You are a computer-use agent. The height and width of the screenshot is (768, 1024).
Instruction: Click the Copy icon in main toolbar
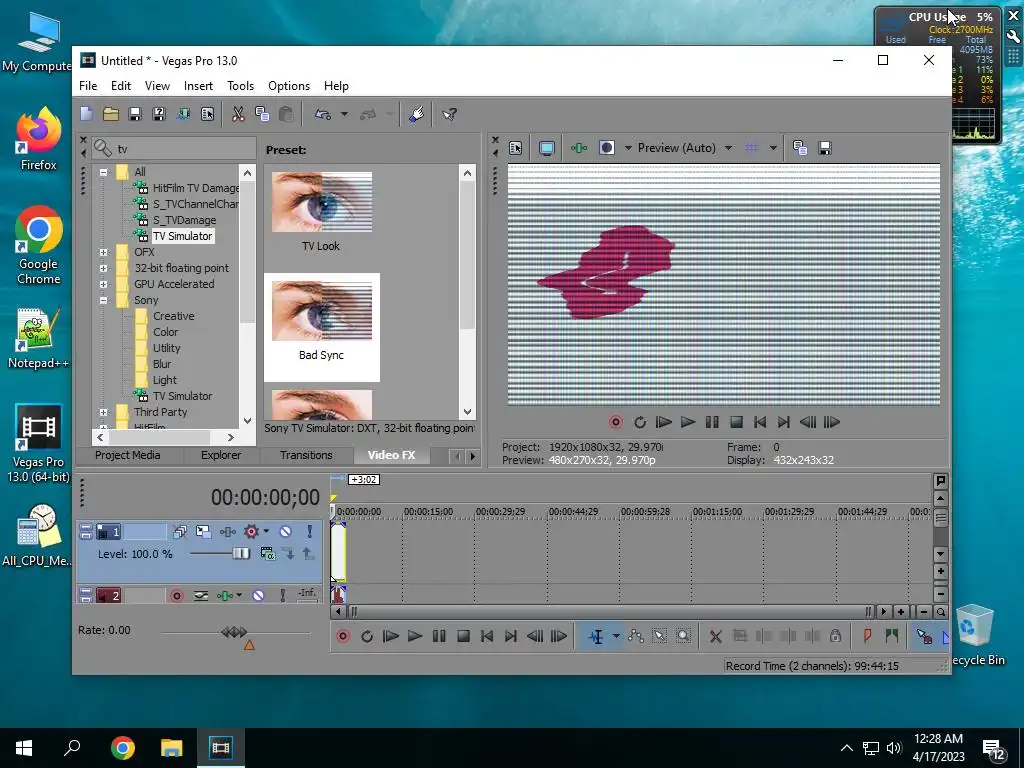(262, 114)
